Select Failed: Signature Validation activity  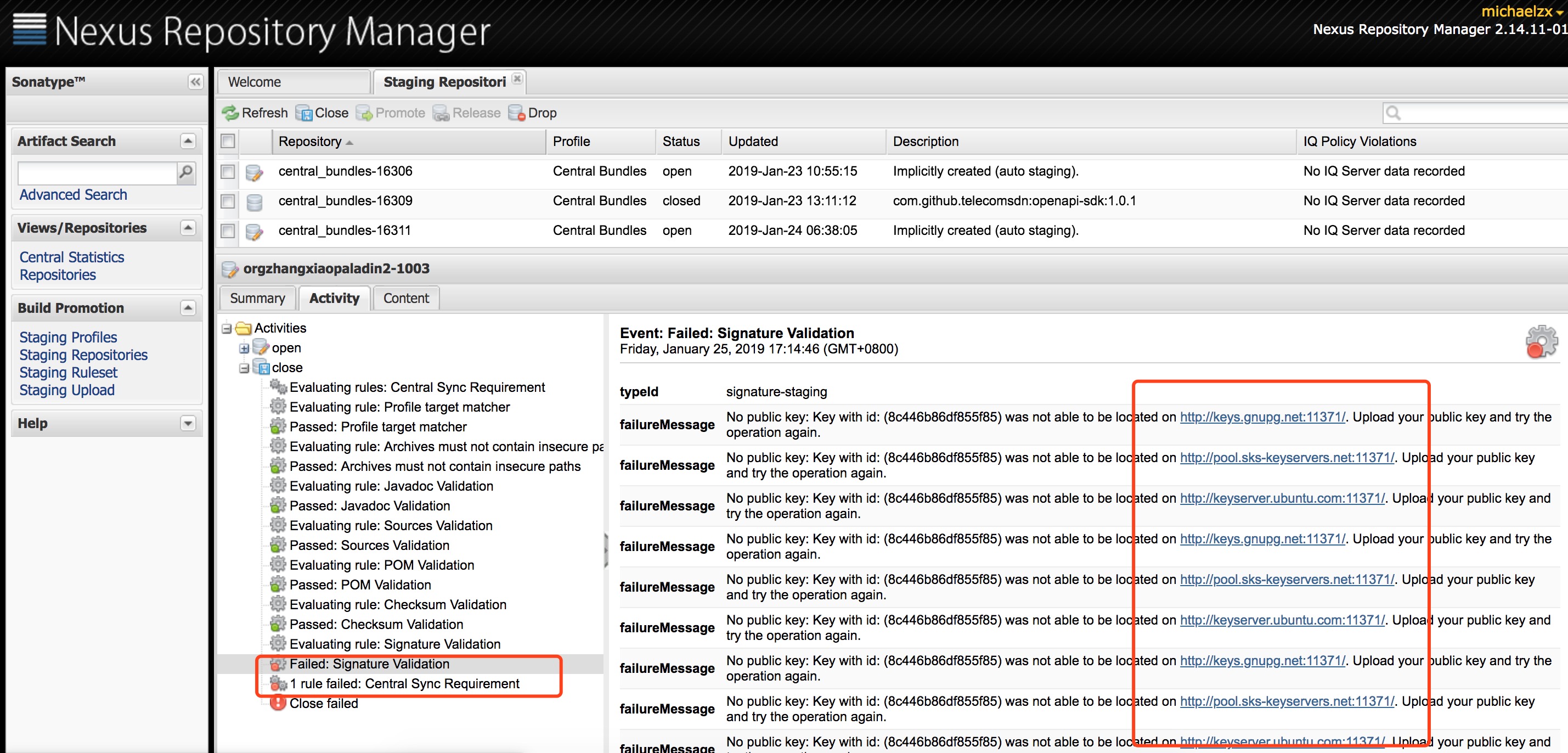click(x=369, y=664)
